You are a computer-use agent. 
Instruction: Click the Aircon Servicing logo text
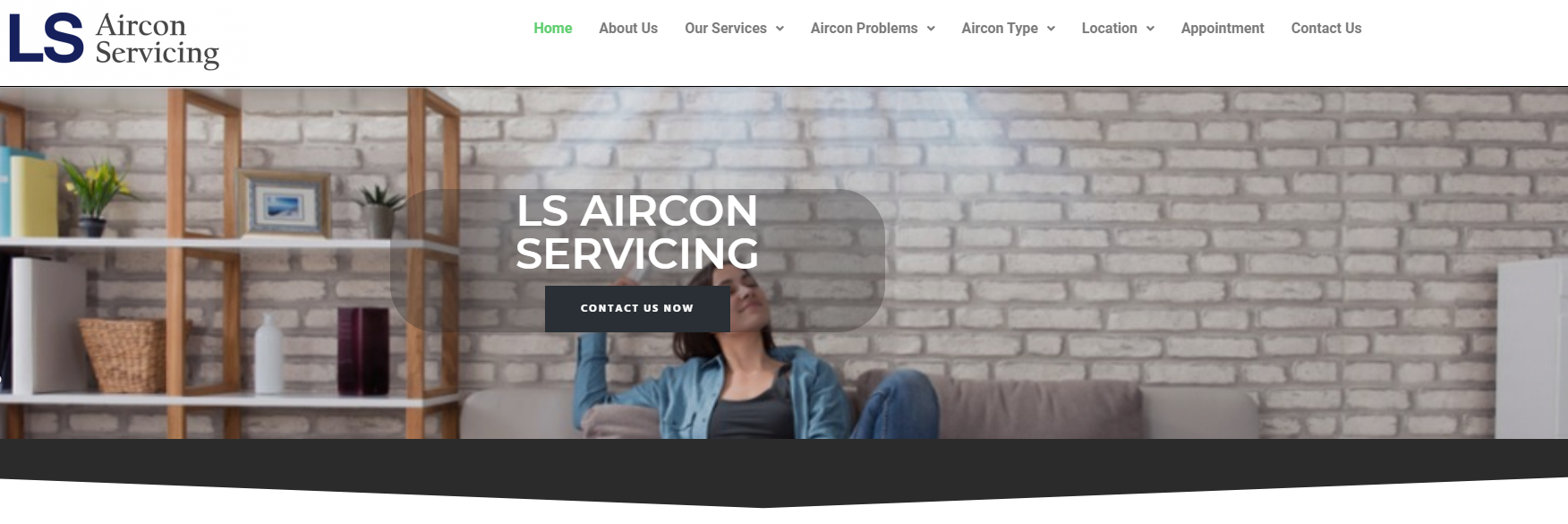[x=158, y=40]
